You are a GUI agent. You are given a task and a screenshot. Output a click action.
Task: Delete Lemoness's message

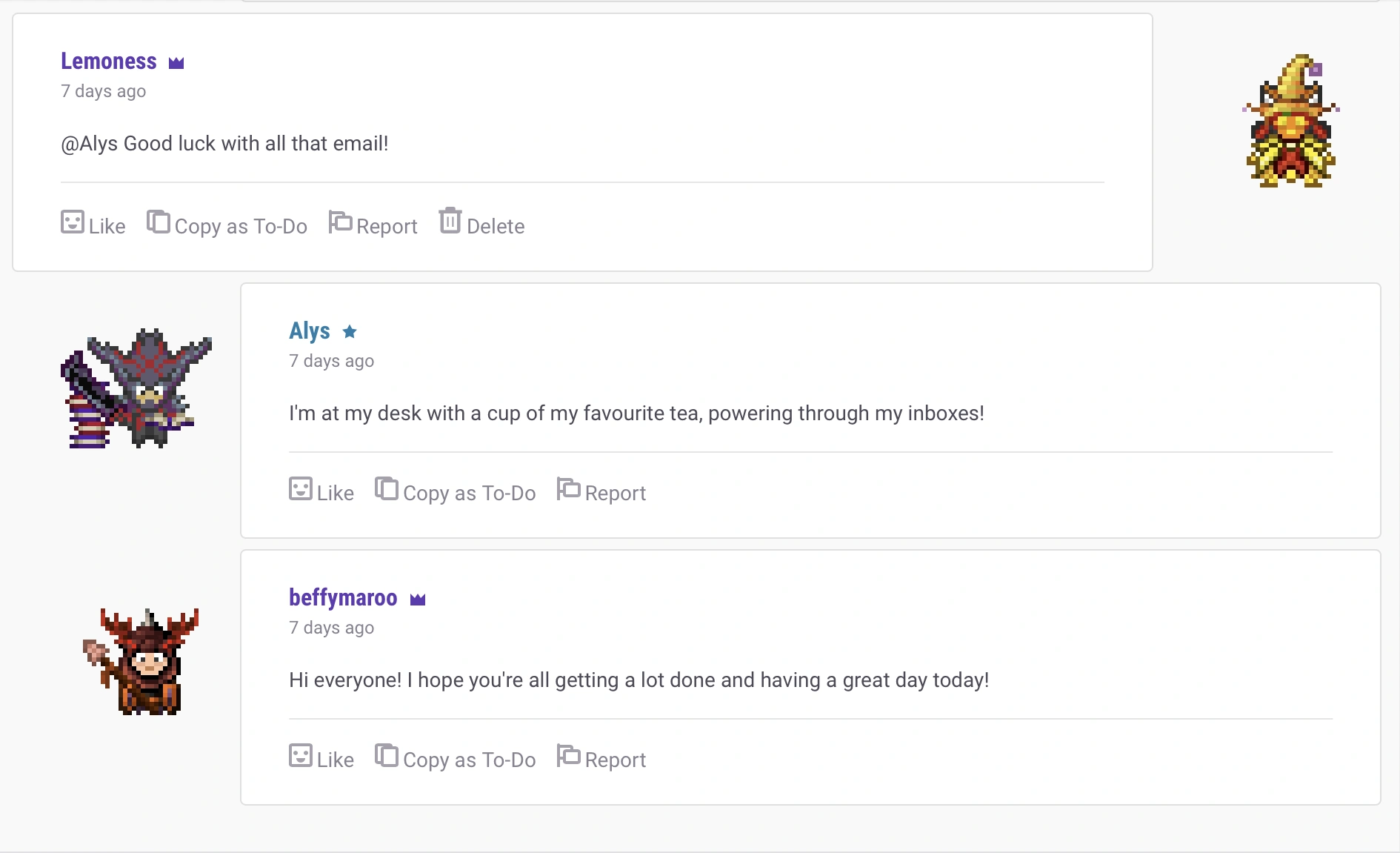tap(482, 225)
